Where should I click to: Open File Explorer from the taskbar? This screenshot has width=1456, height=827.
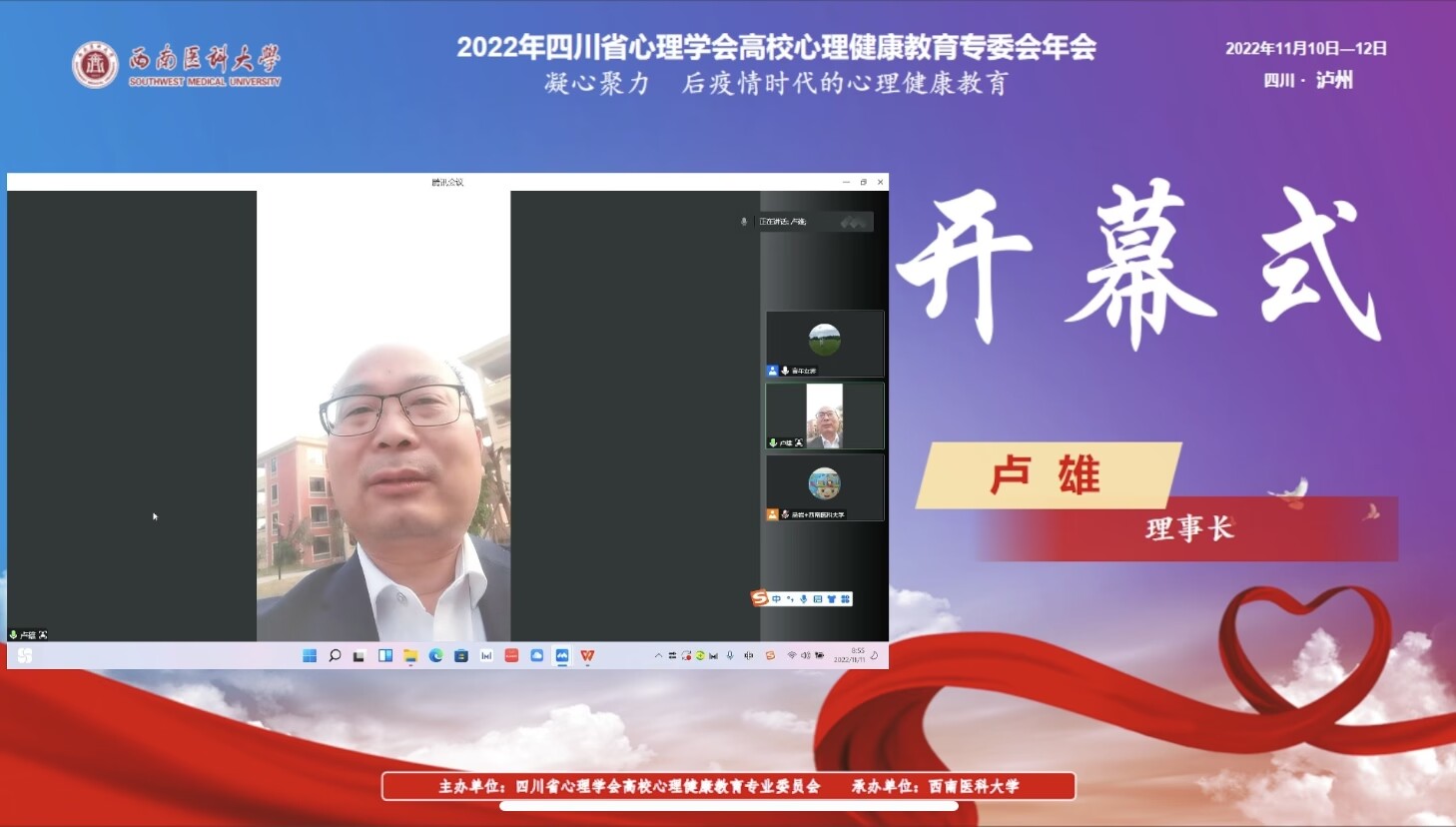(410, 655)
